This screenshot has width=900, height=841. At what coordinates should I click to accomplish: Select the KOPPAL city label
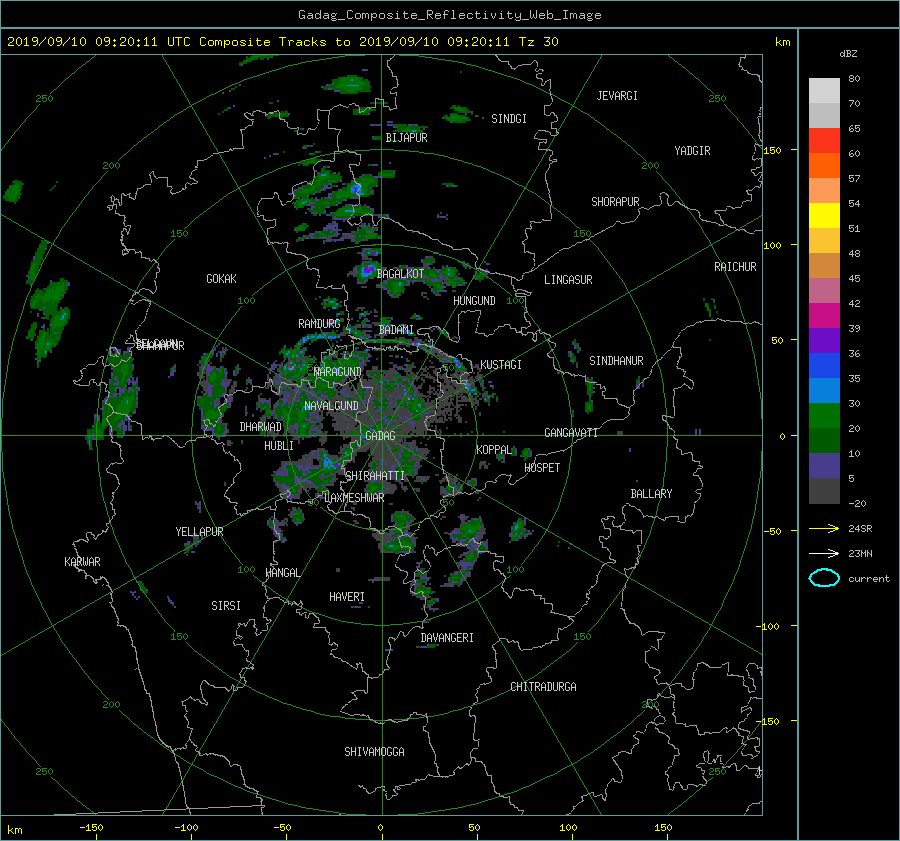coord(494,450)
